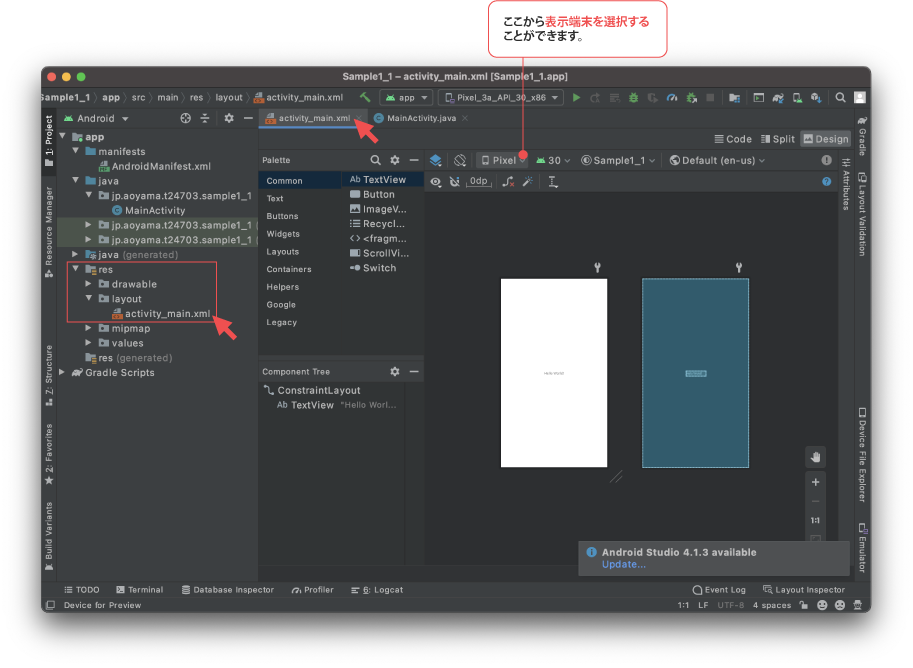Screen dimensions: 913x668
Task: Zoom to 1:1 actual size
Action: click(815, 521)
